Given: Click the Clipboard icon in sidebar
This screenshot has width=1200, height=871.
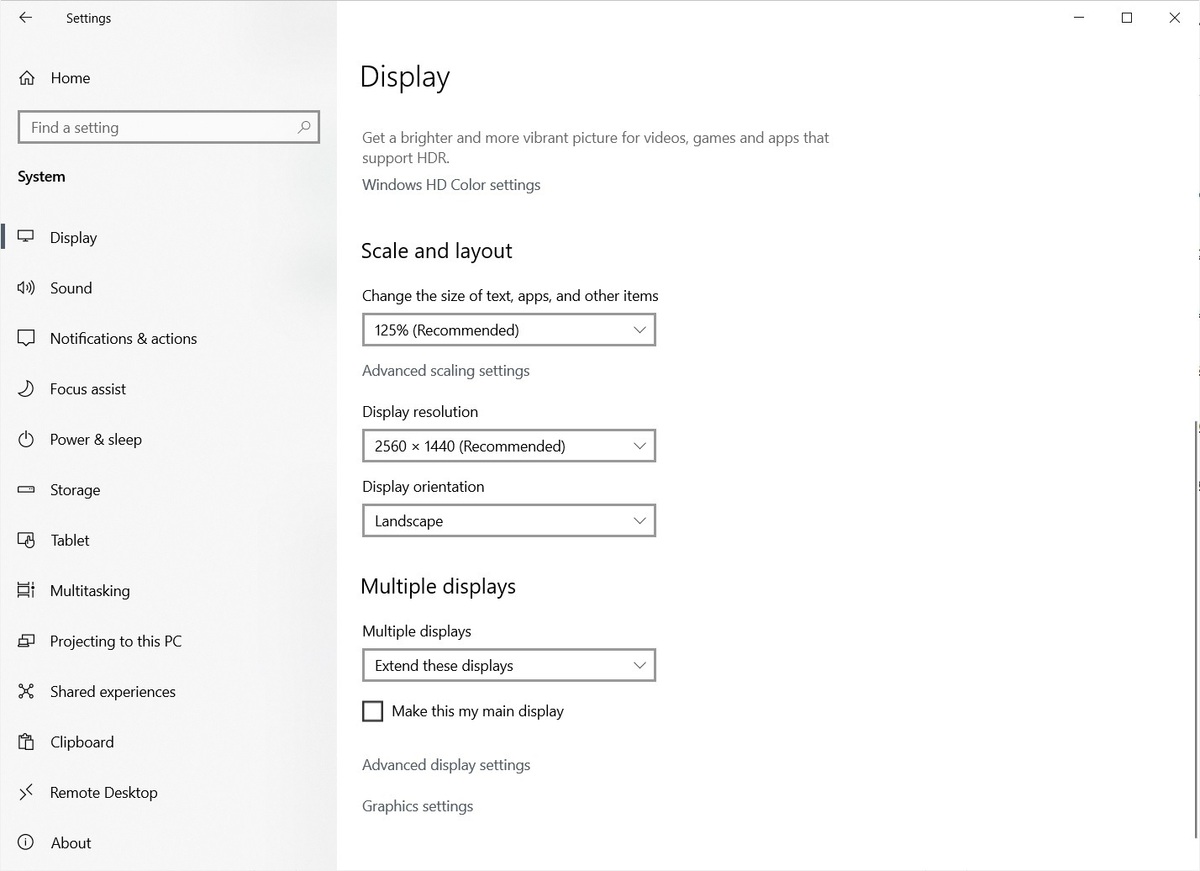Looking at the screenshot, I should click(26, 742).
